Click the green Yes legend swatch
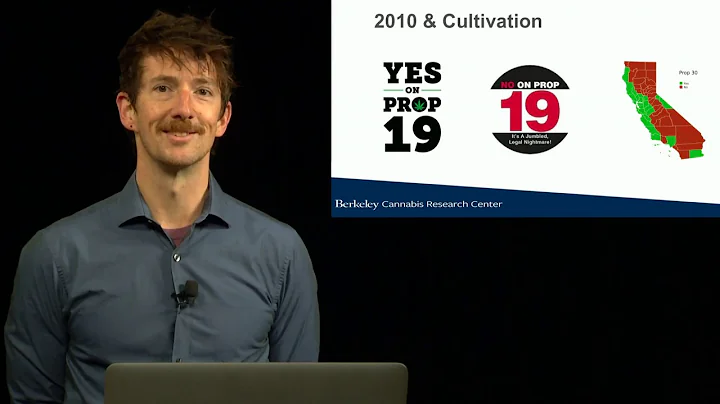Image resolution: width=720 pixels, height=404 pixels. [681, 83]
